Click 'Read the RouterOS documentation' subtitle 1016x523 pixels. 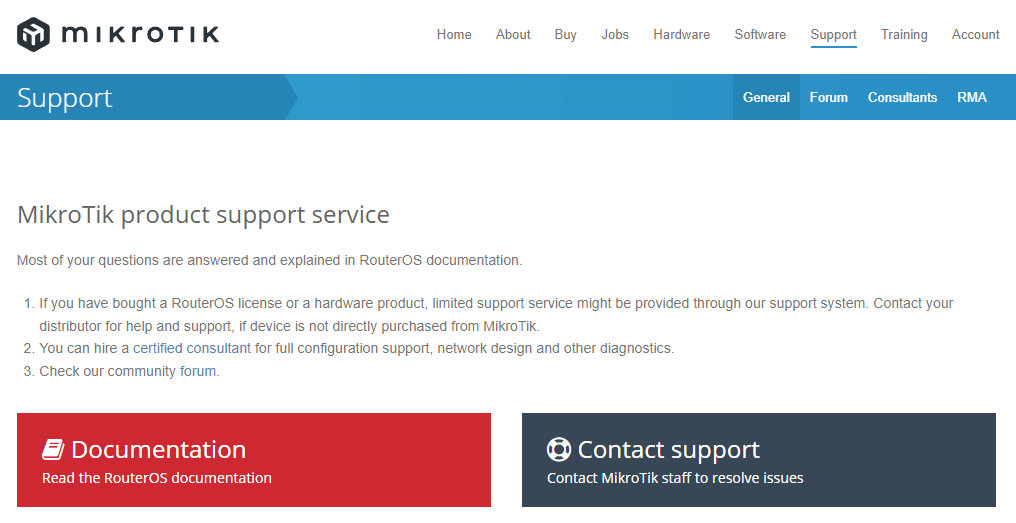coord(157,478)
